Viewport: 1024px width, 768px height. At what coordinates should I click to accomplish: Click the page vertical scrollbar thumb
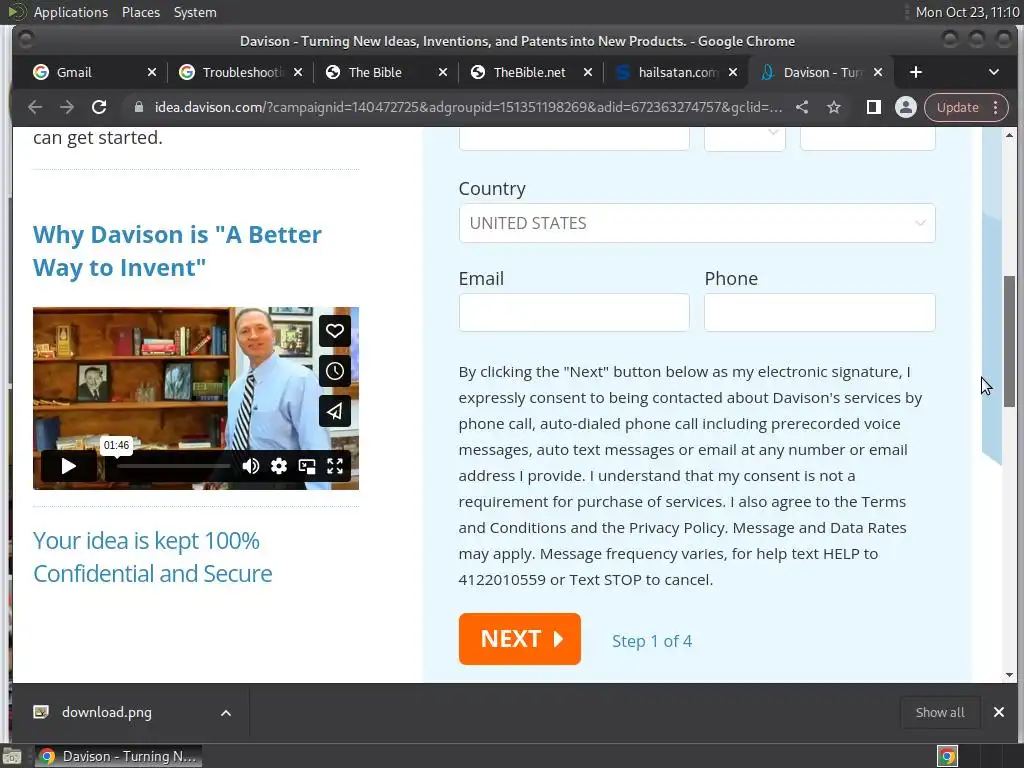(1010, 342)
